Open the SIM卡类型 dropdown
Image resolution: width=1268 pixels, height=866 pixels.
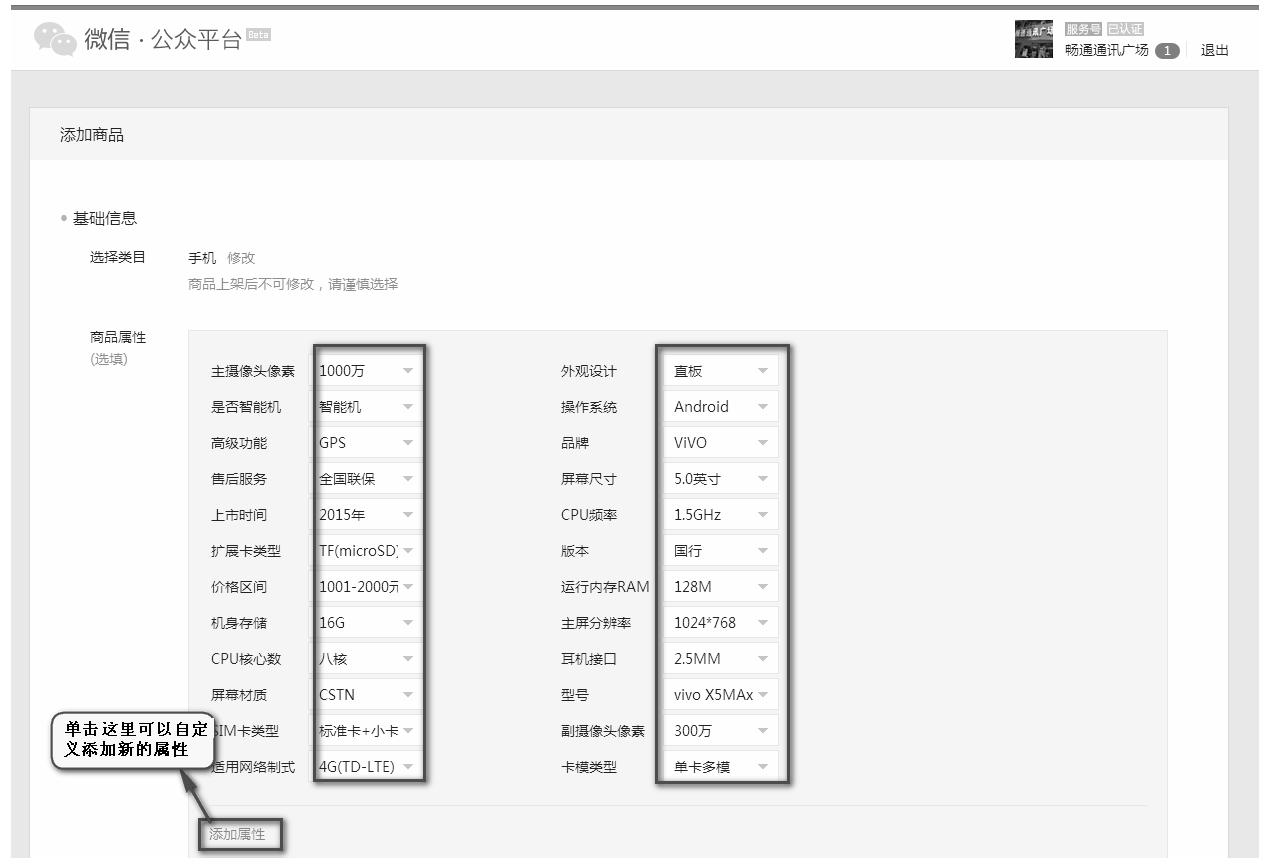(x=367, y=731)
